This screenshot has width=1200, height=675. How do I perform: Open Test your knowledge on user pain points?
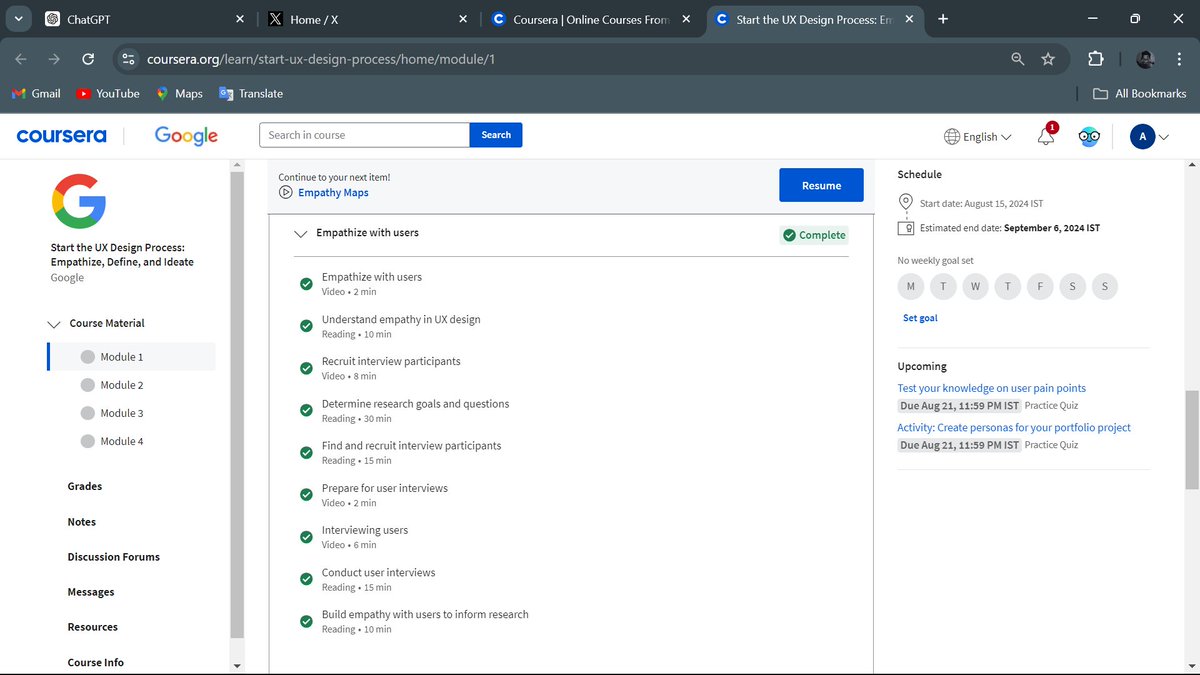coord(991,388)
